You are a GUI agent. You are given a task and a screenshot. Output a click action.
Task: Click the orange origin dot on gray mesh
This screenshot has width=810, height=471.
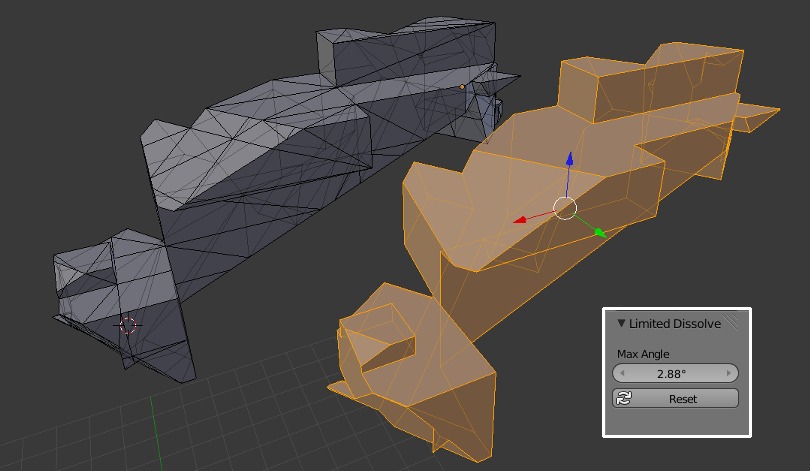coord(462,87)
